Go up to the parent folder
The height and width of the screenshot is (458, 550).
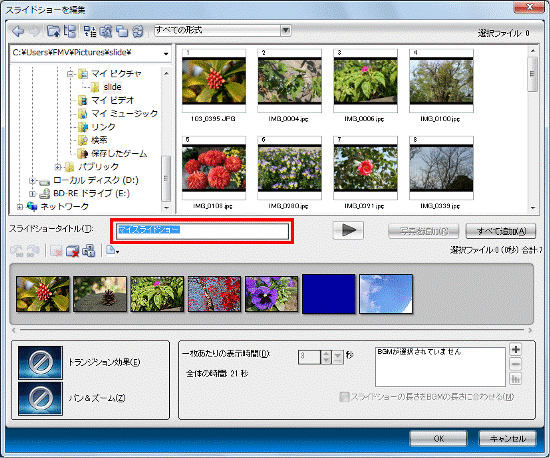click(x=54, y=31)
